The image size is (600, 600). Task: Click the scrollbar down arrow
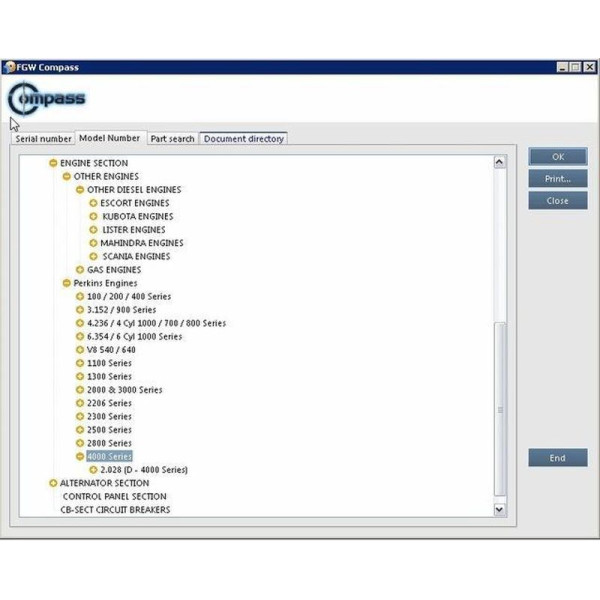tap(500, 509)
